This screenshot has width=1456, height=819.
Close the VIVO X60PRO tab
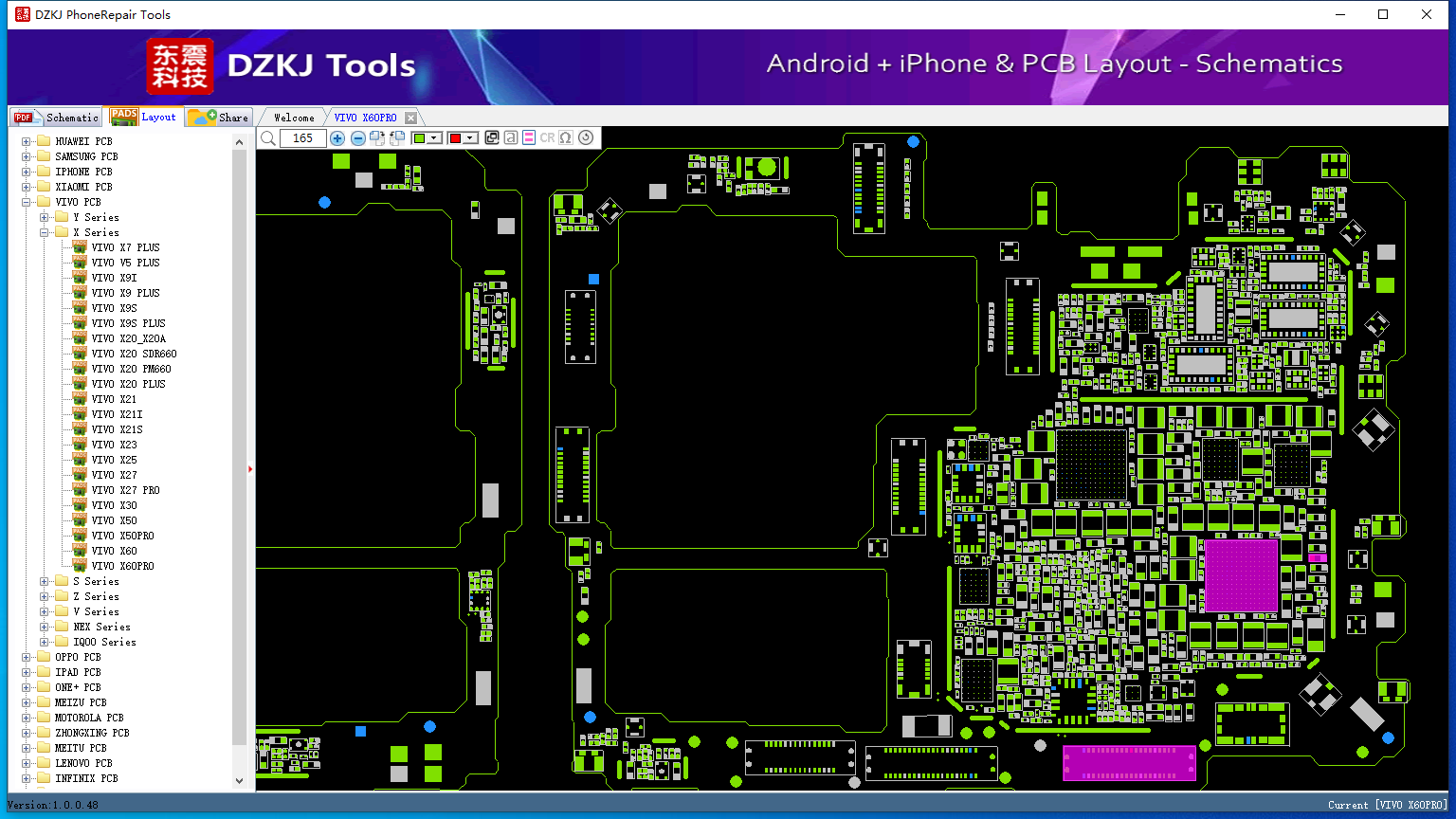pyautogui.click(x=410, y=118)
